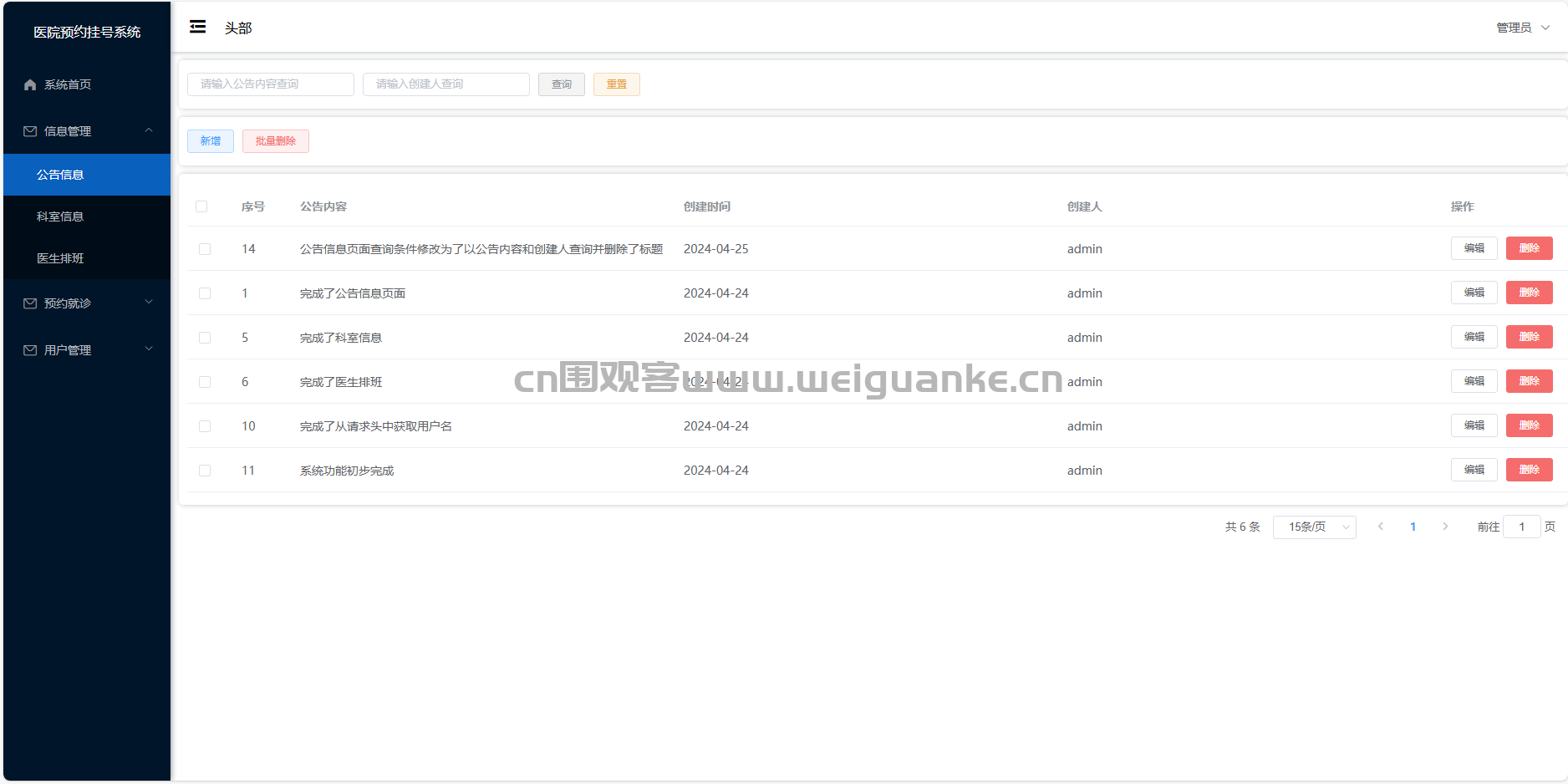
Task: Open the 15条/页 page size dropdown
Action: (x=1314, y=527)
